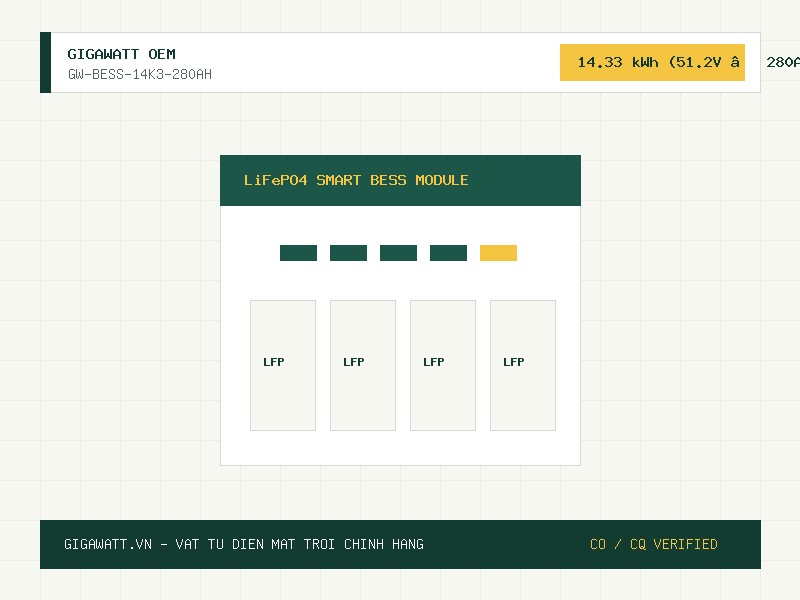Select the first LFP cell
The image size is (800, 600).
pos(283,365)
